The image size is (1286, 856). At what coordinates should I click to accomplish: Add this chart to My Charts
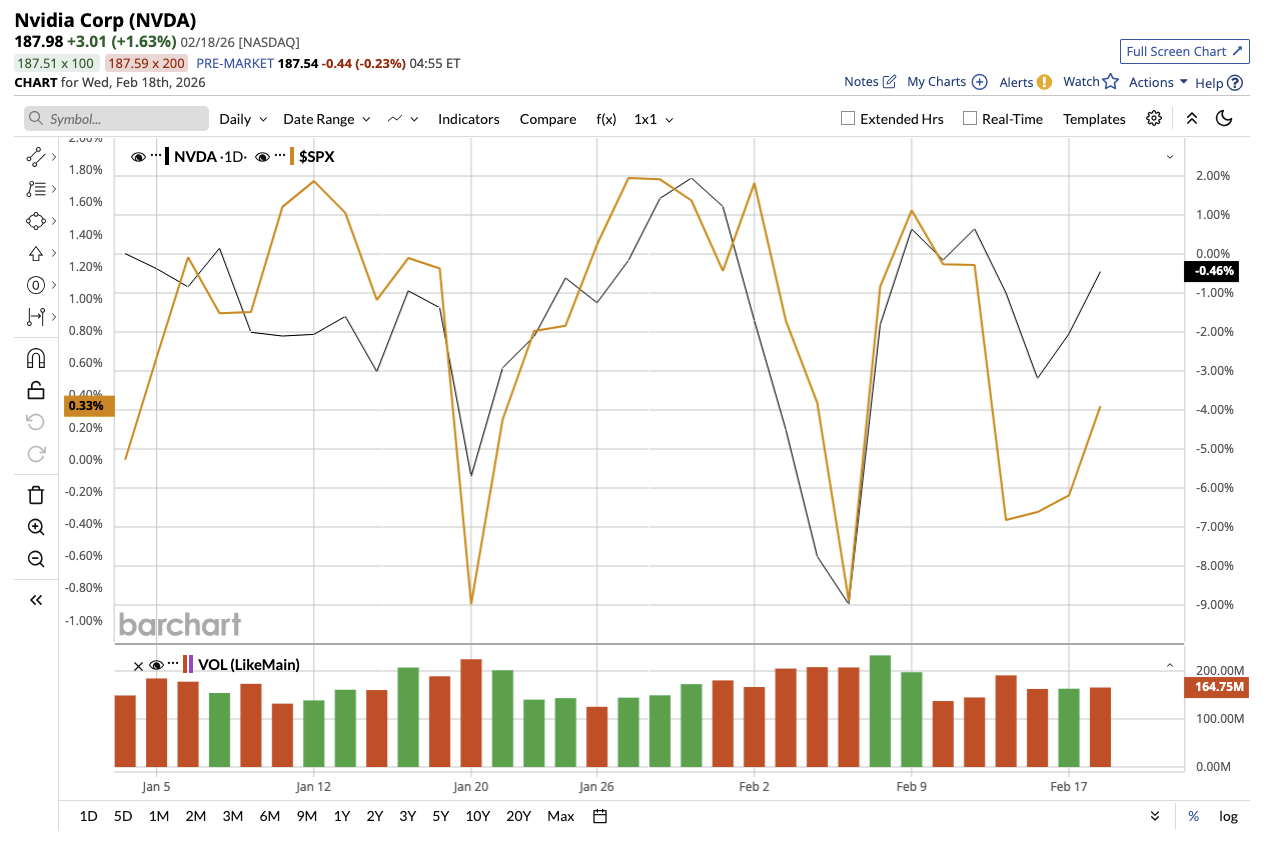point(947,82)
